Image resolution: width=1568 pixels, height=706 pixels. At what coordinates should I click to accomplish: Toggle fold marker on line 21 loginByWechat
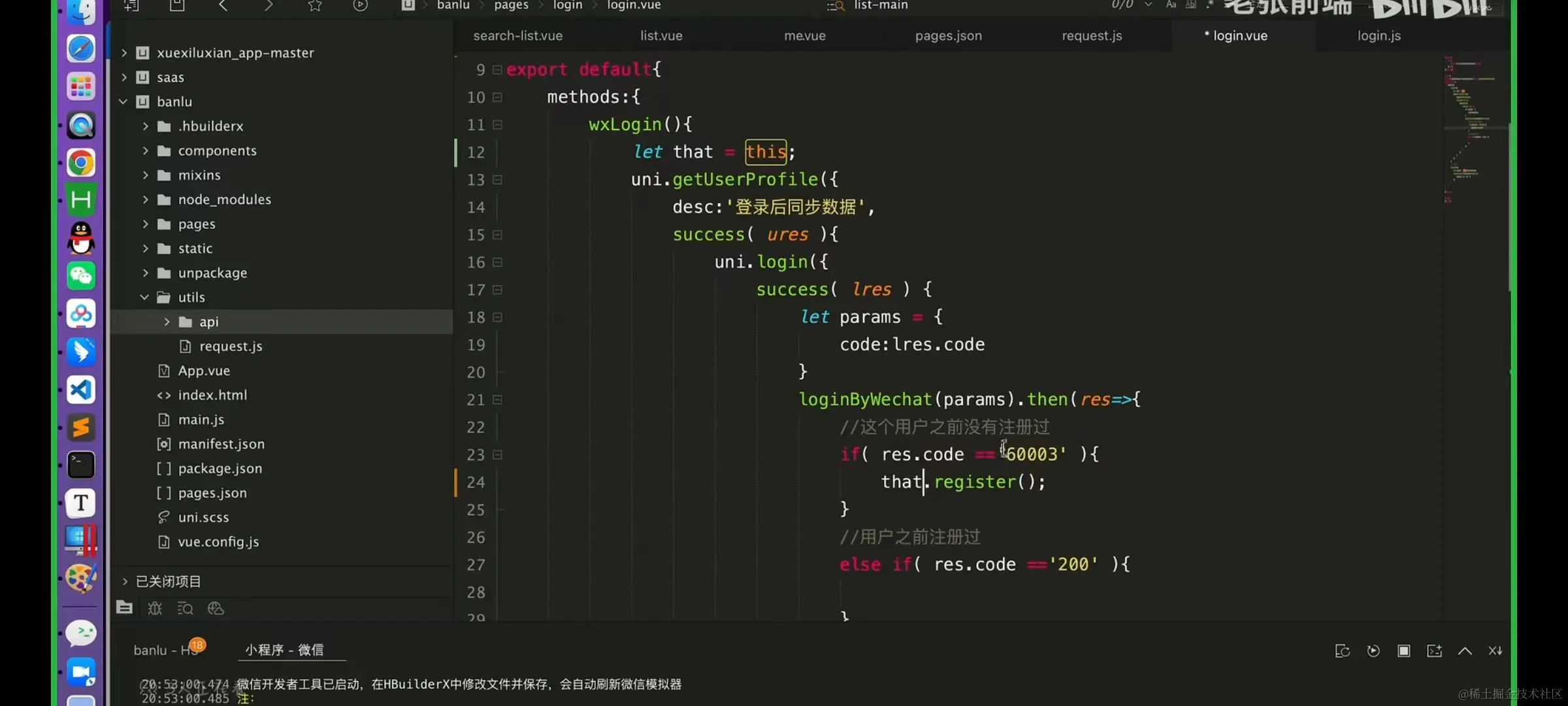click(x=497, y=399)
